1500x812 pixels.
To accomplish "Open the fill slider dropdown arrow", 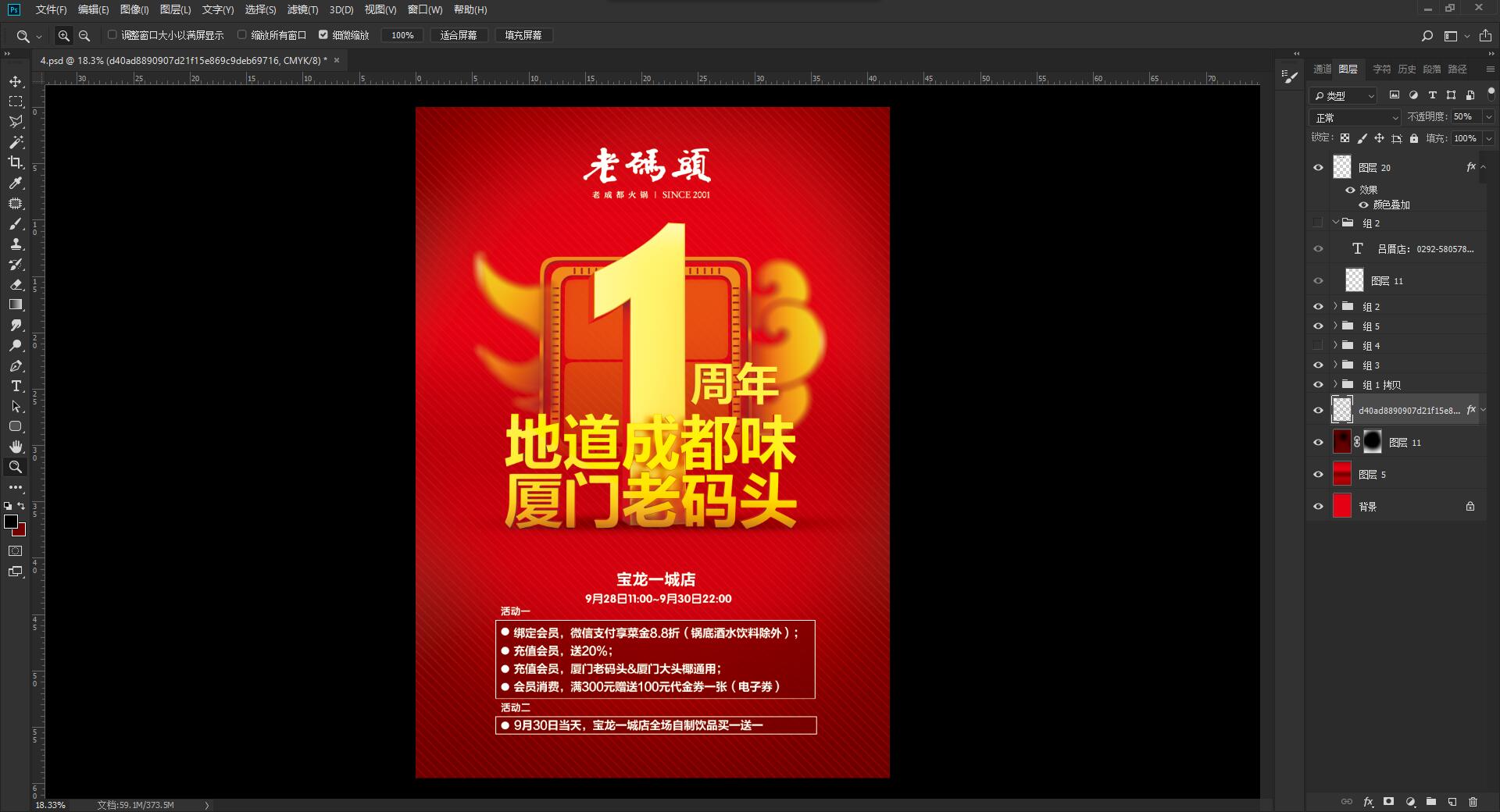I will coord(1488,138).
